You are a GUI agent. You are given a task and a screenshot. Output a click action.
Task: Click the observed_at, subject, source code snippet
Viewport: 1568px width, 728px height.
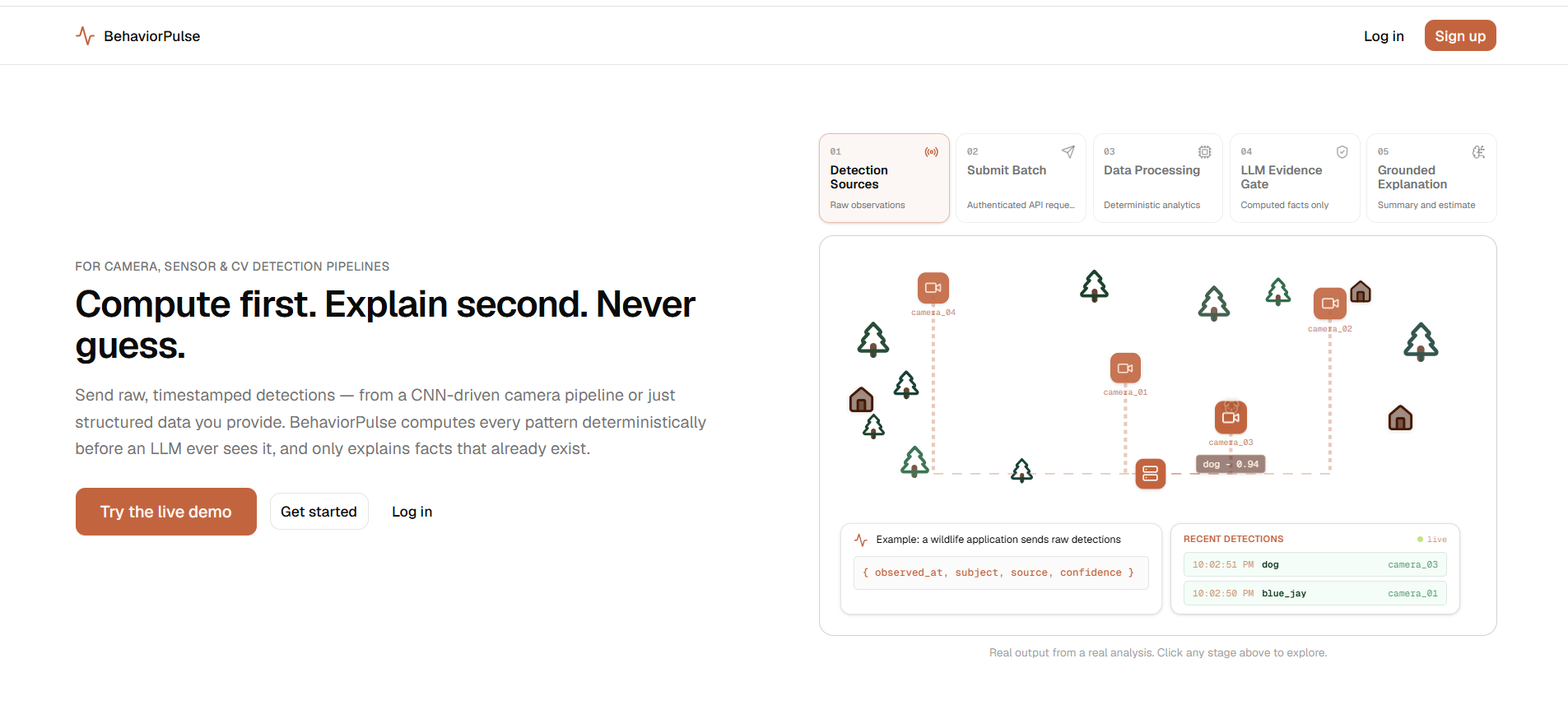click(x=1000, y=573)
